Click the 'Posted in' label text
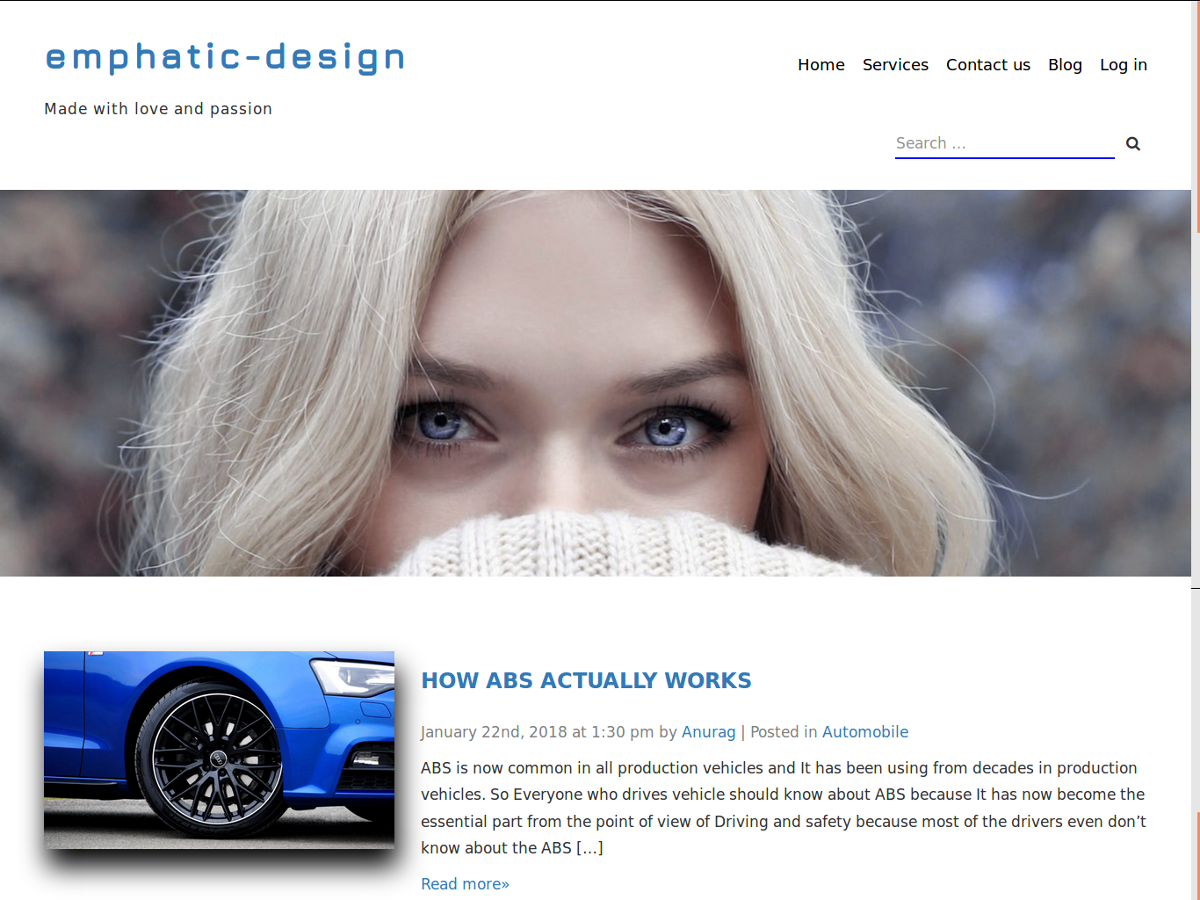The height and width of the screenshot is (900, 1200). point(783,732)
